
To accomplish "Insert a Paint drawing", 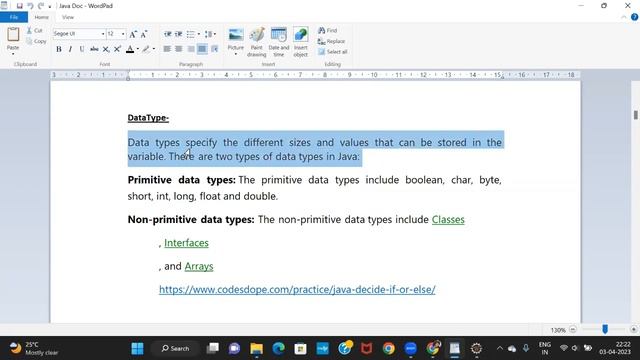I will click(x=257, y=42).
